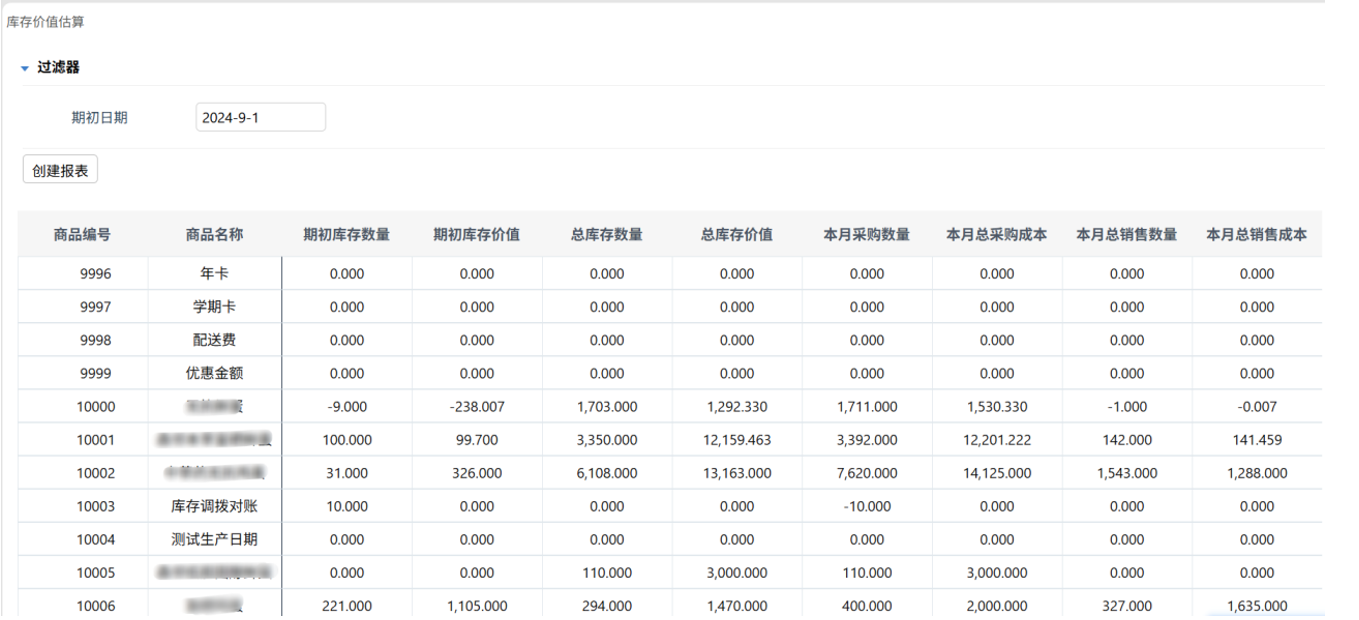Click the 本月总销售成本 column header
The image size is (1359, 620).
[x=1257, y=235]
